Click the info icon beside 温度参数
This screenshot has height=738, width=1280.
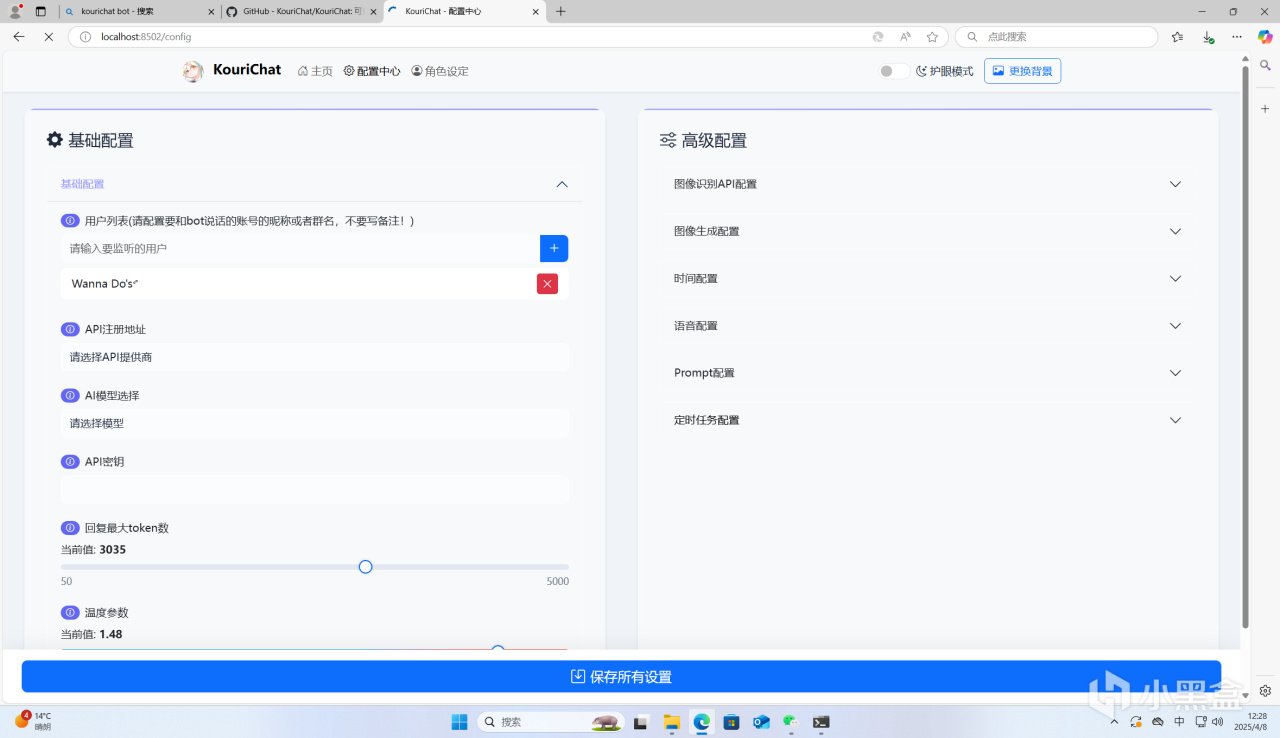coord(70,612)
